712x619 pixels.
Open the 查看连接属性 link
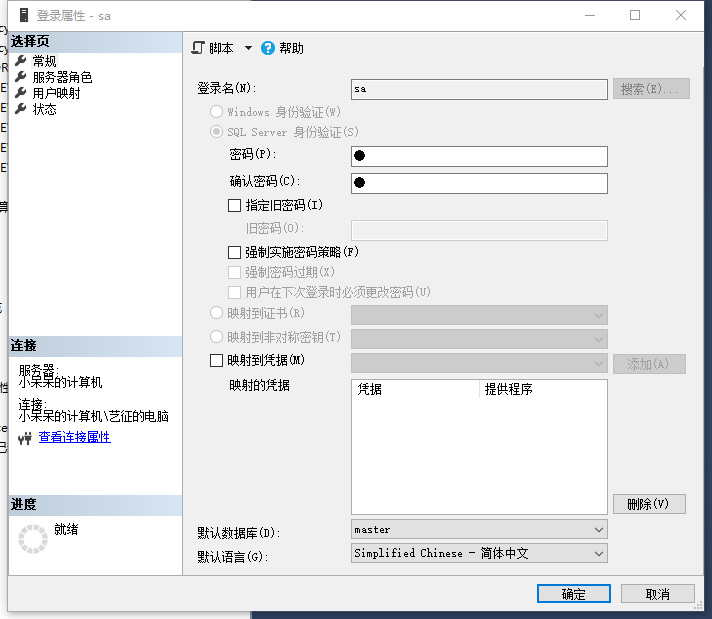coord(74,437)
